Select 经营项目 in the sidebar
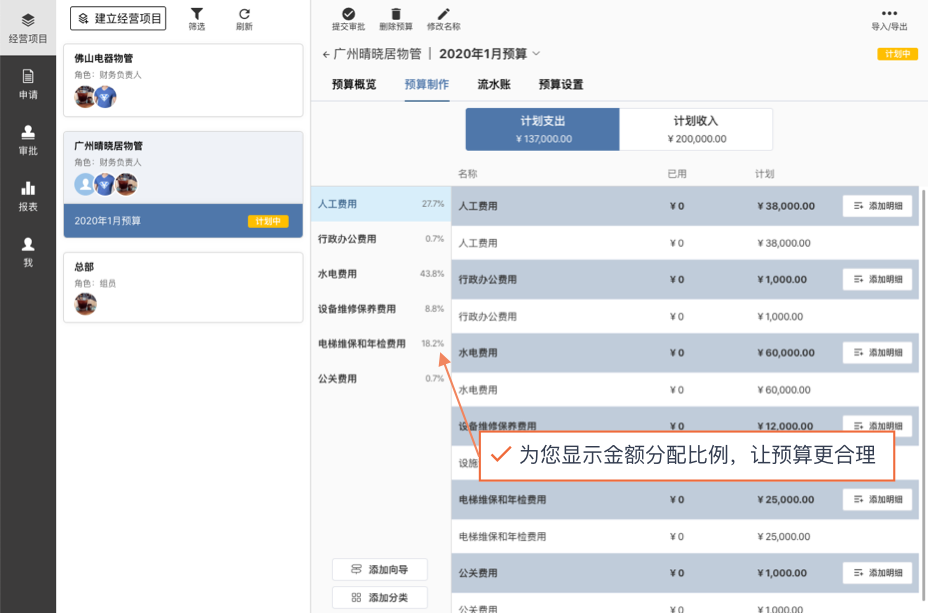The height and width of the screenshot is (613, 928). tap(27, 24)
